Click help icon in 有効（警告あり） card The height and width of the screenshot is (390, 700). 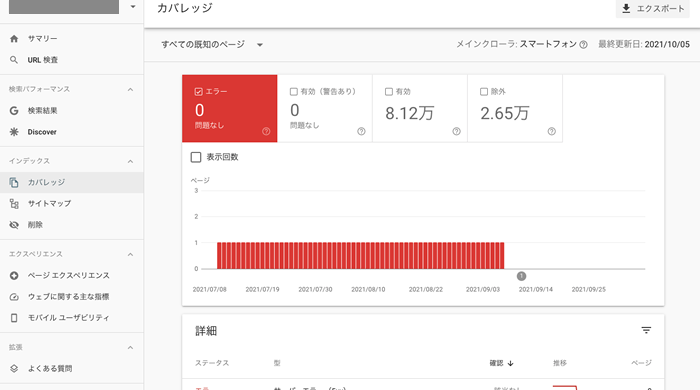click(361, 131)
